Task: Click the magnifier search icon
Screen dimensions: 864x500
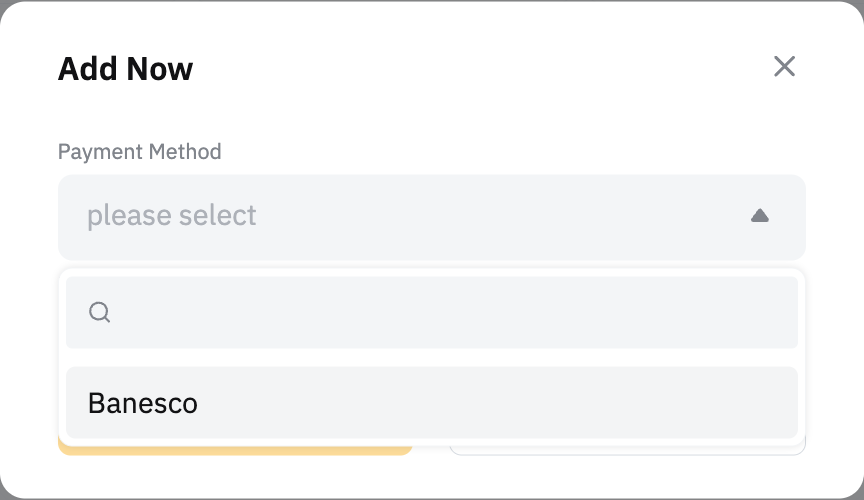Action: tap(99, 313)
